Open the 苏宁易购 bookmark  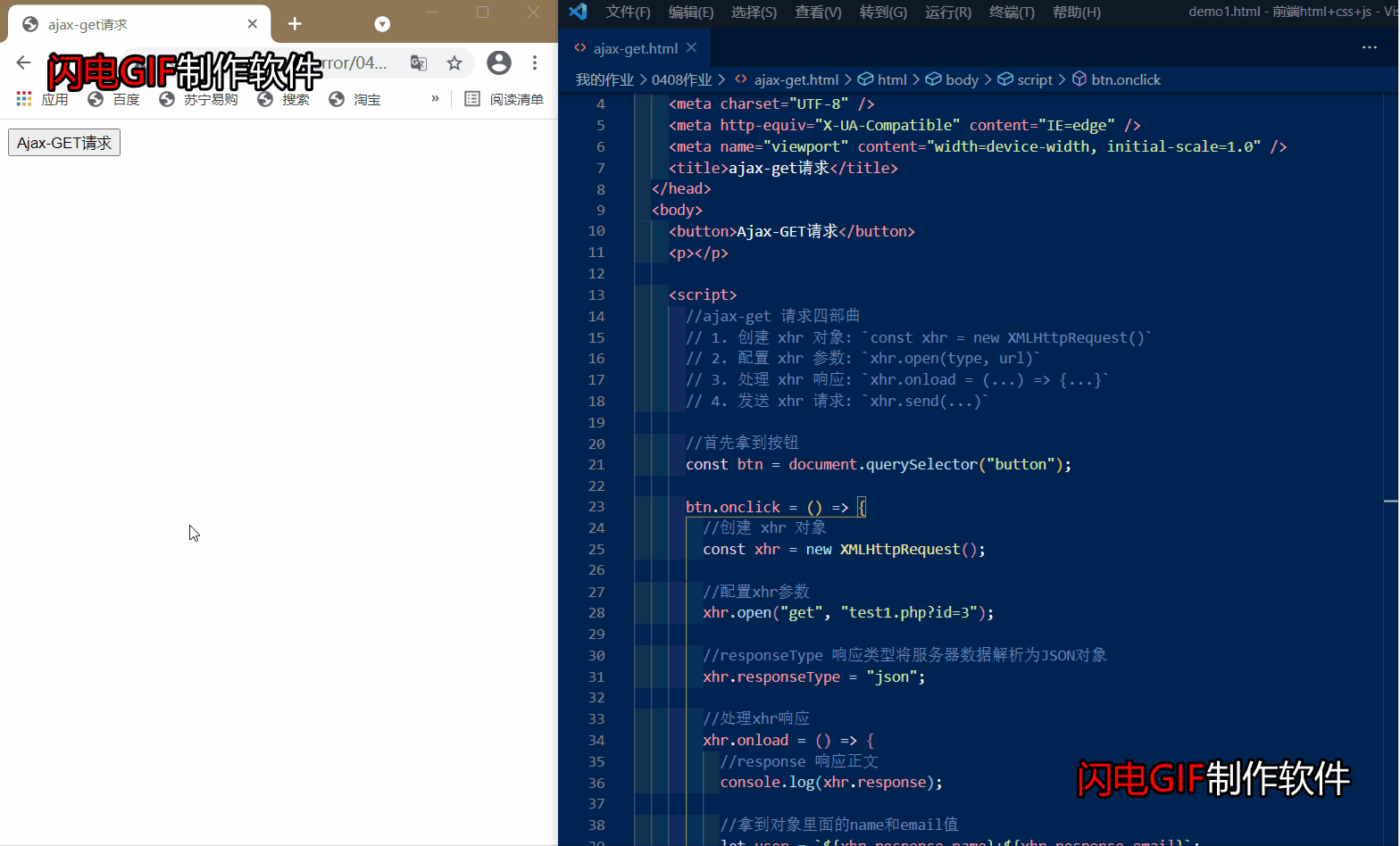tap(198, 99)
